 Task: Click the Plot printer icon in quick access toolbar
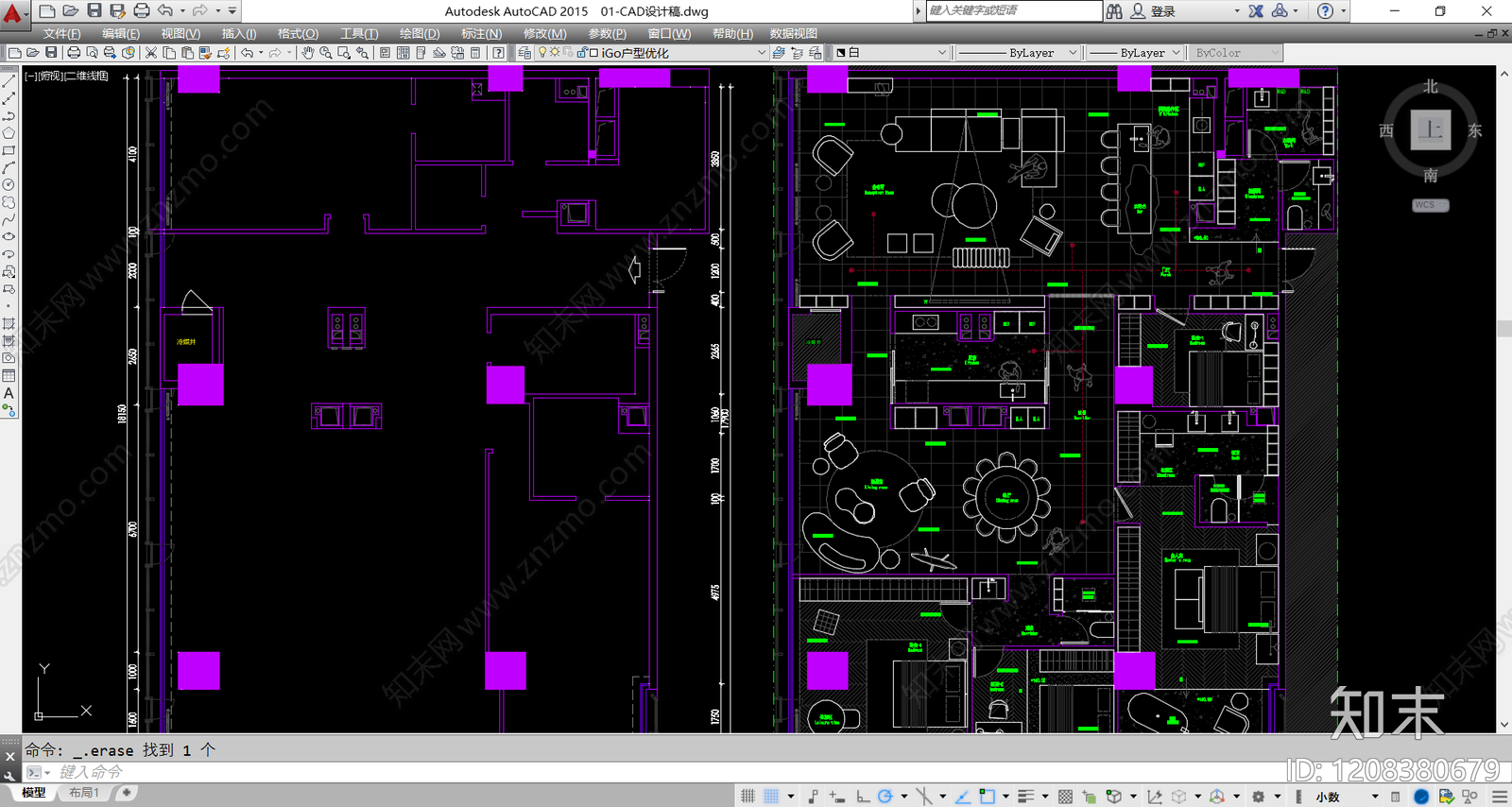[142, 10]
